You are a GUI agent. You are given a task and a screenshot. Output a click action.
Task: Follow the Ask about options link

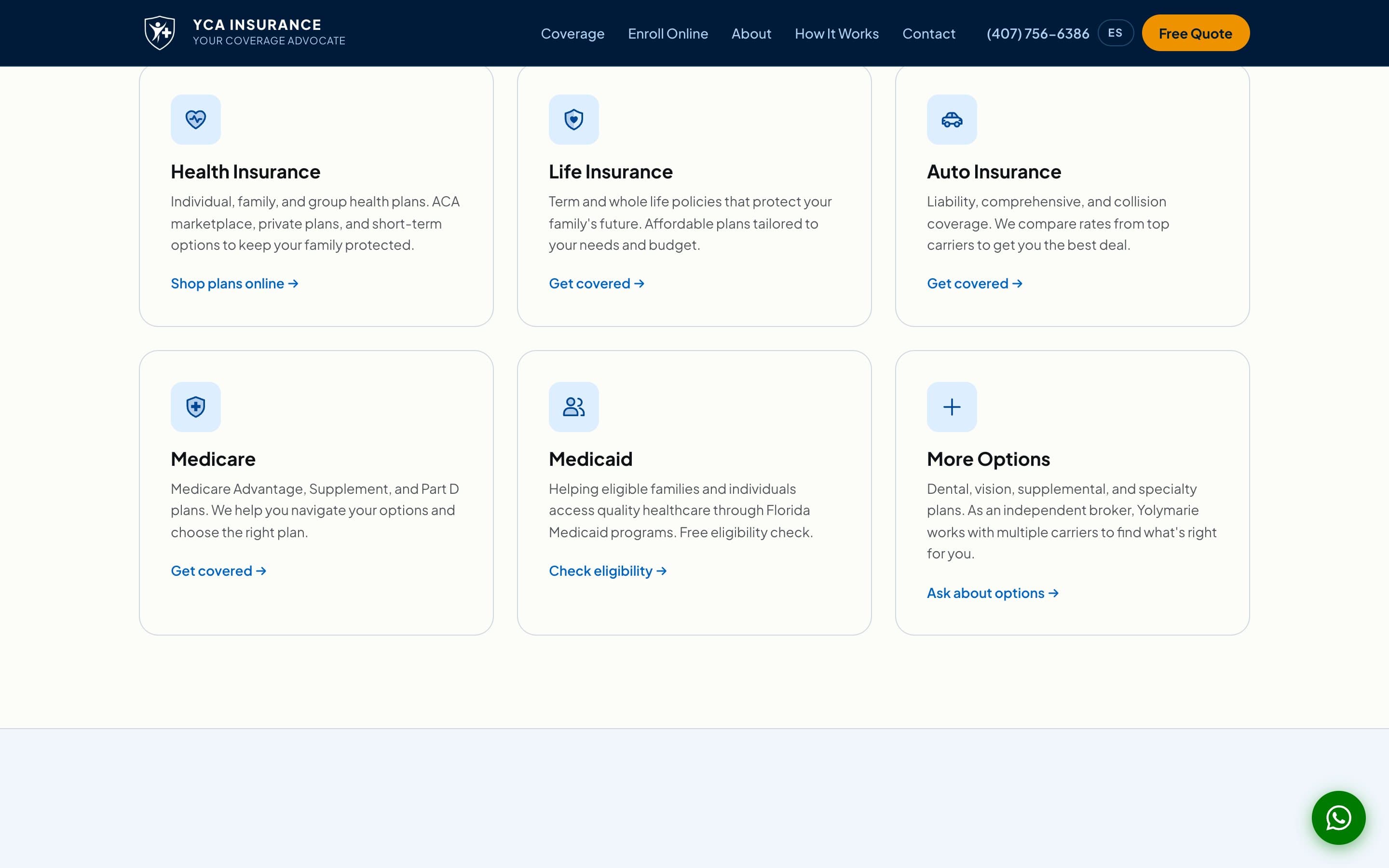click(993, 593)
